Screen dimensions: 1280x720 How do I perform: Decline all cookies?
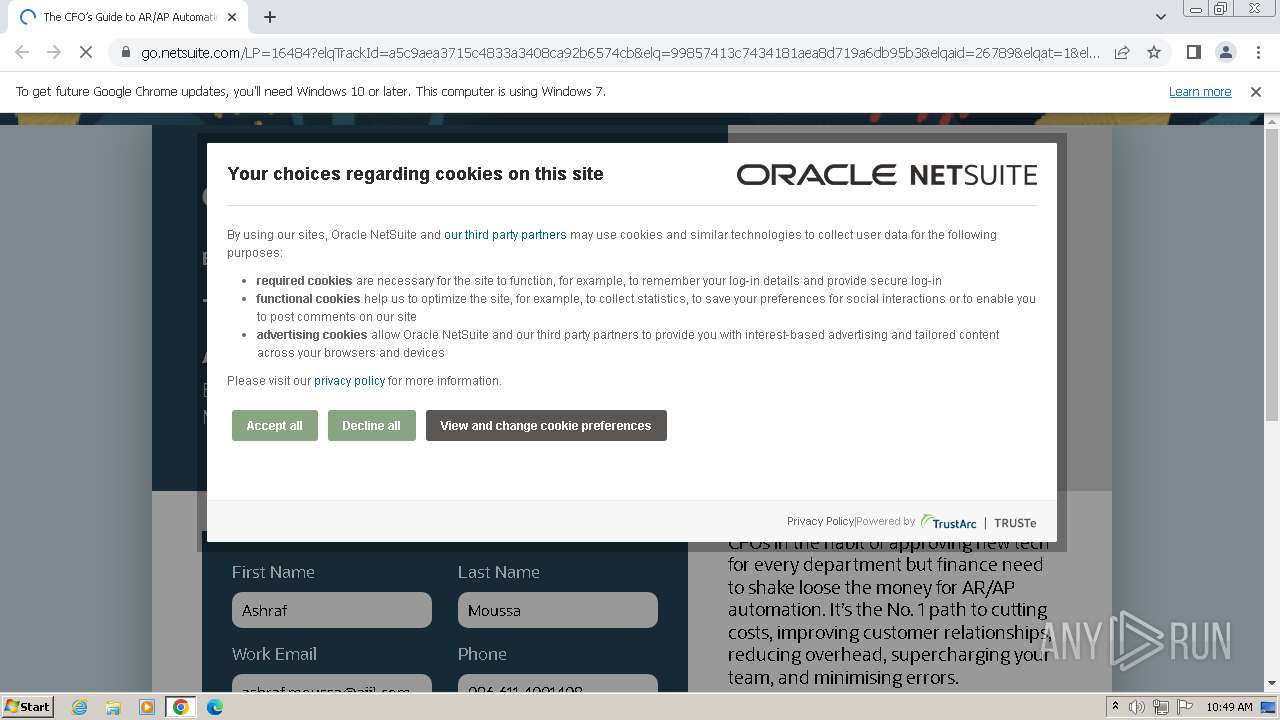click(371, 426)
